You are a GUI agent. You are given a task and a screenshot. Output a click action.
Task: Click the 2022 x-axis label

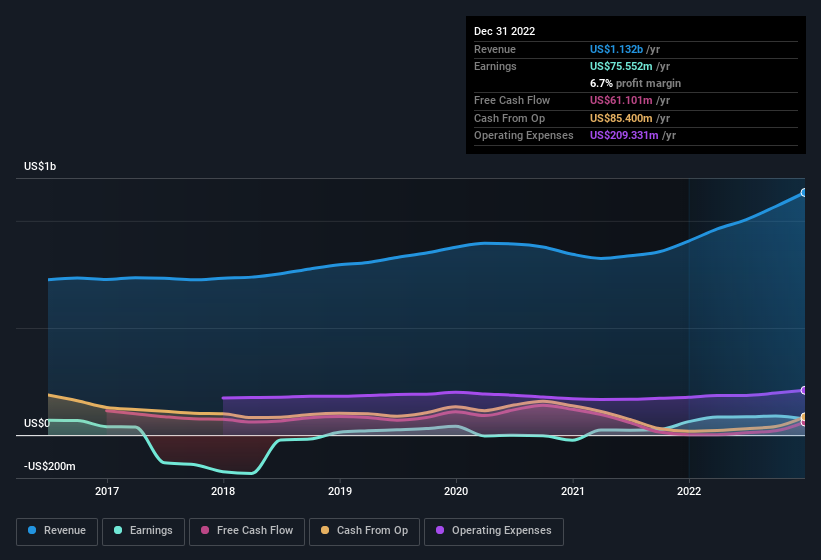pyautogui.click(x=689, y=491)
